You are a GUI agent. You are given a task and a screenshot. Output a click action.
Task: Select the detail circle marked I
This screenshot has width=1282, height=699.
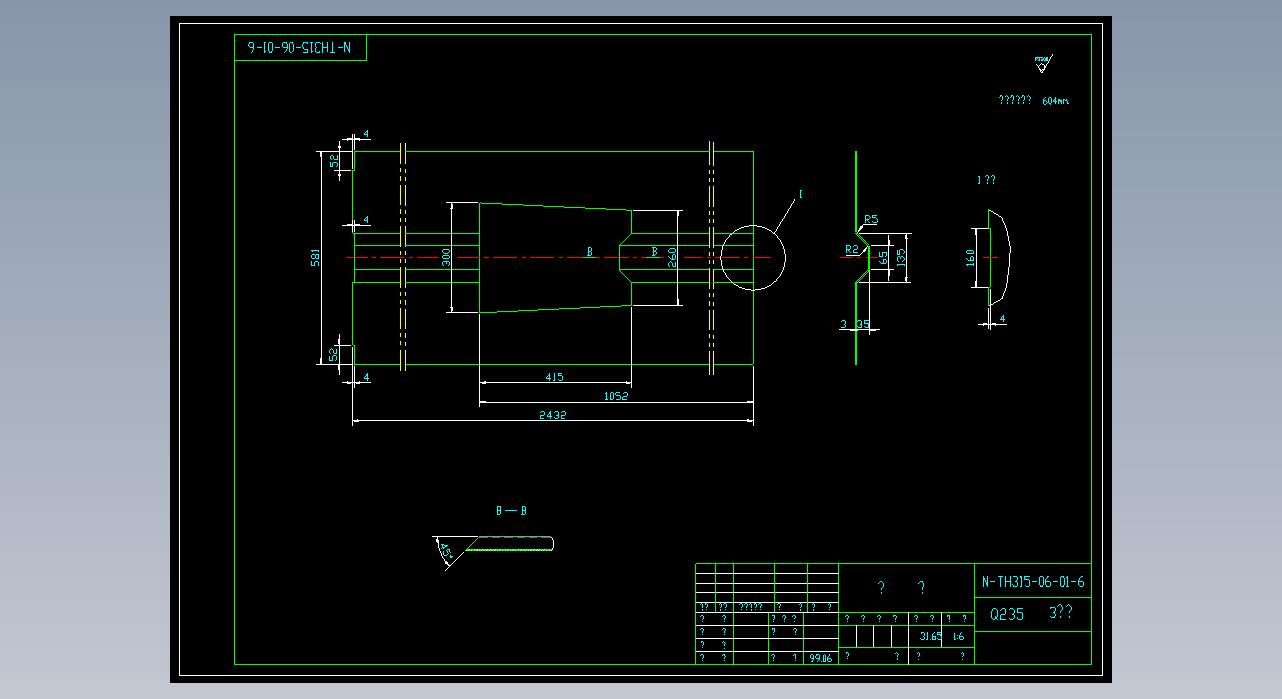pyautogui.click(x=752, y=257)
